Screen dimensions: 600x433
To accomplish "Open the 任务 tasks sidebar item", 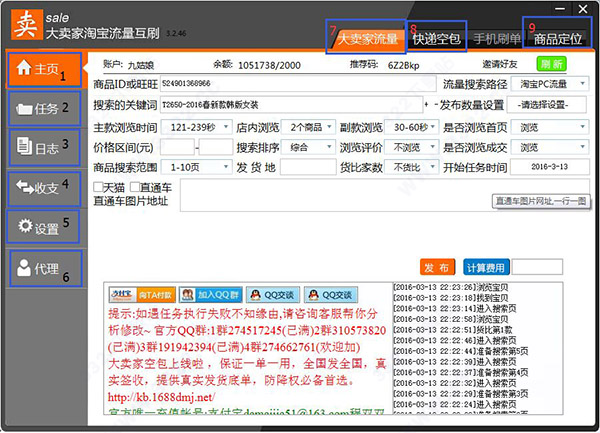I will point(44,109).
